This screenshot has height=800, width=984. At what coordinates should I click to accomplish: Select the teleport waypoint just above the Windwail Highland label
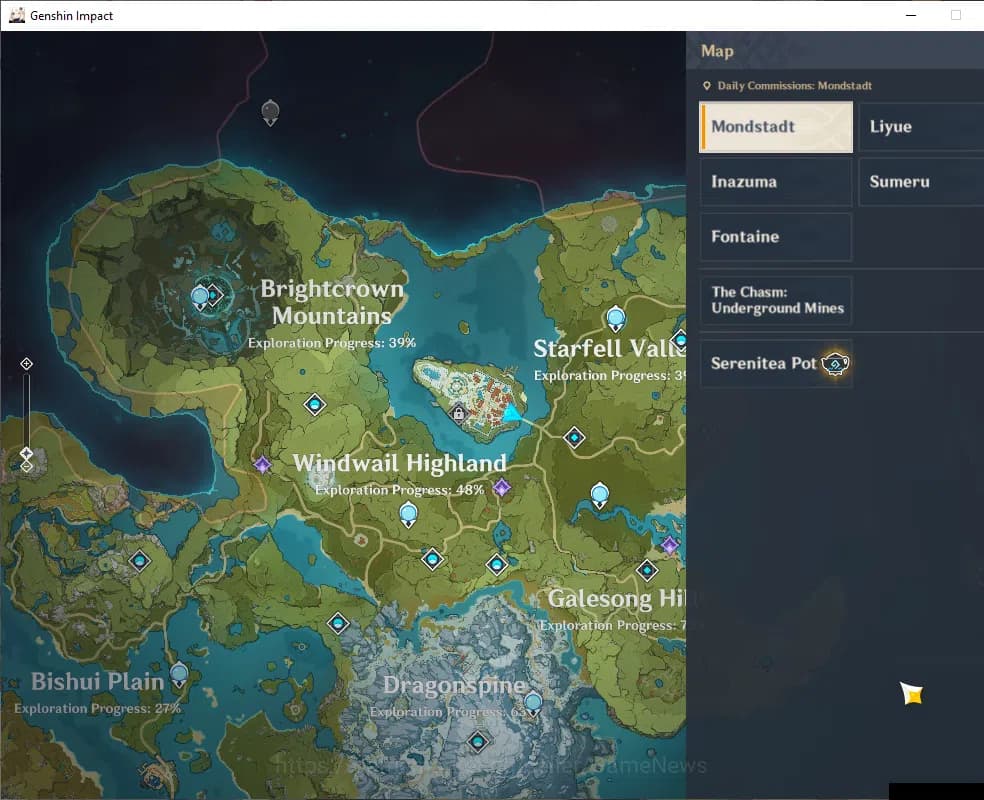point(314,404)
